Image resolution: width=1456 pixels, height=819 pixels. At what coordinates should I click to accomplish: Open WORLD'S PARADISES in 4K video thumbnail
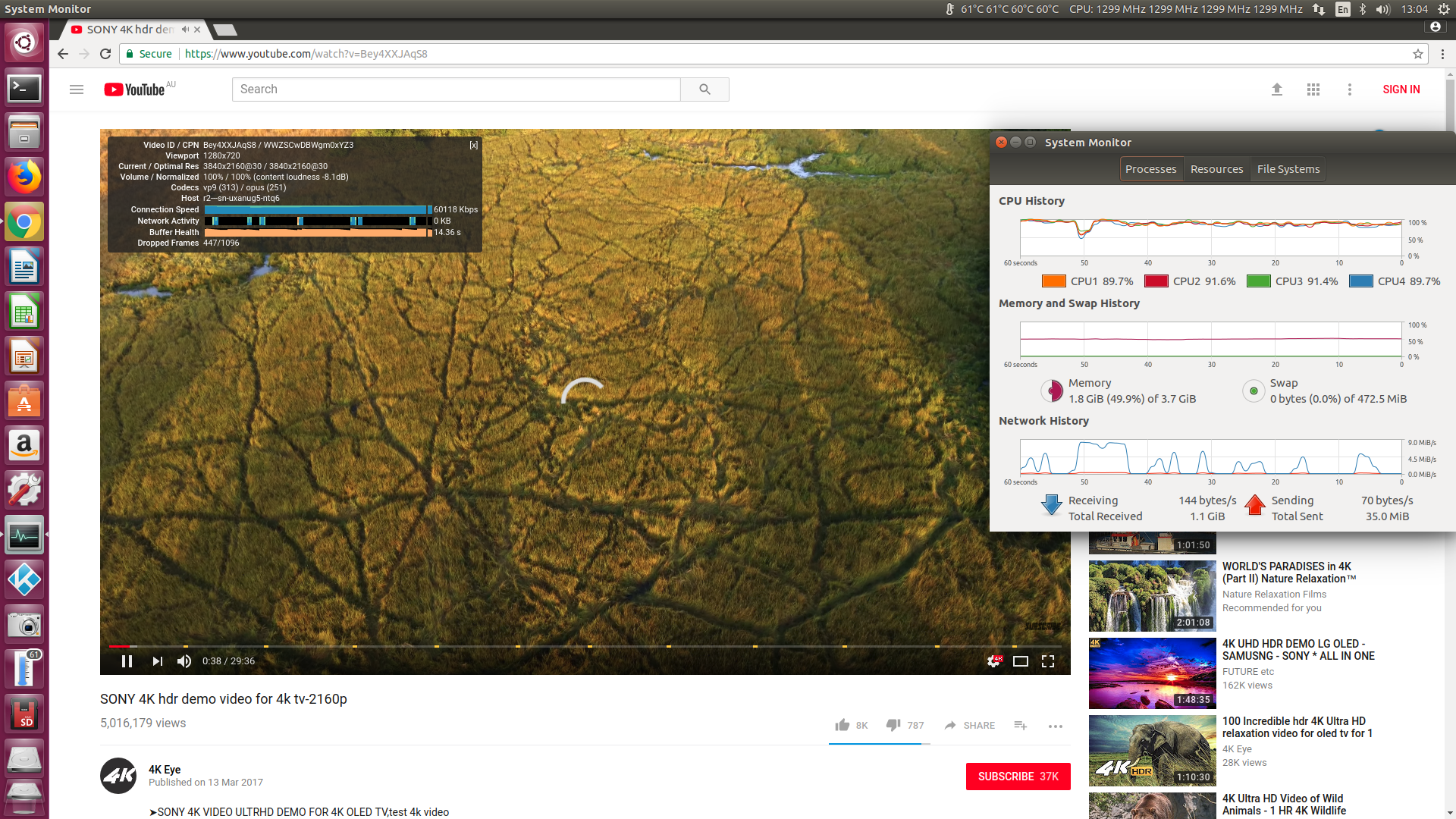(1153, 596)
